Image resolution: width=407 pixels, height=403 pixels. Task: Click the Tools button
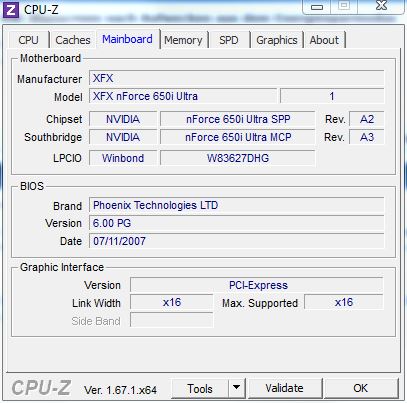[x=200, y=388]
